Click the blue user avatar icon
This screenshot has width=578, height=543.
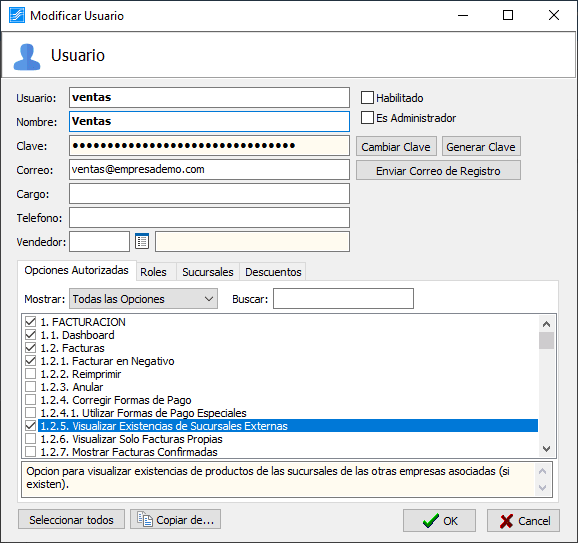click(27, 57)
